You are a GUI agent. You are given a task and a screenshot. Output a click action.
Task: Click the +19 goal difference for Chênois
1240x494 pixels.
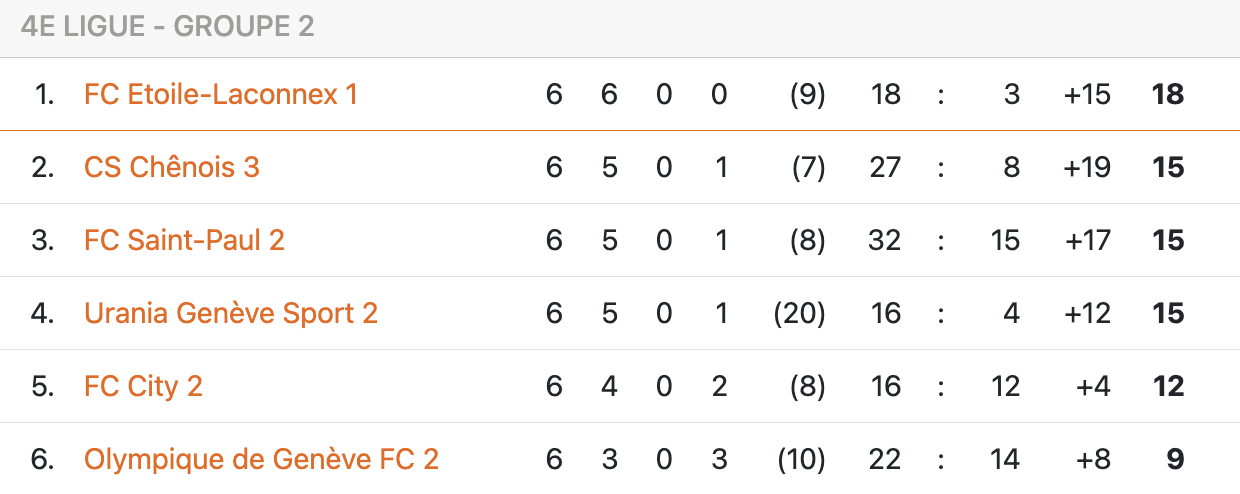pos(1087,167)
